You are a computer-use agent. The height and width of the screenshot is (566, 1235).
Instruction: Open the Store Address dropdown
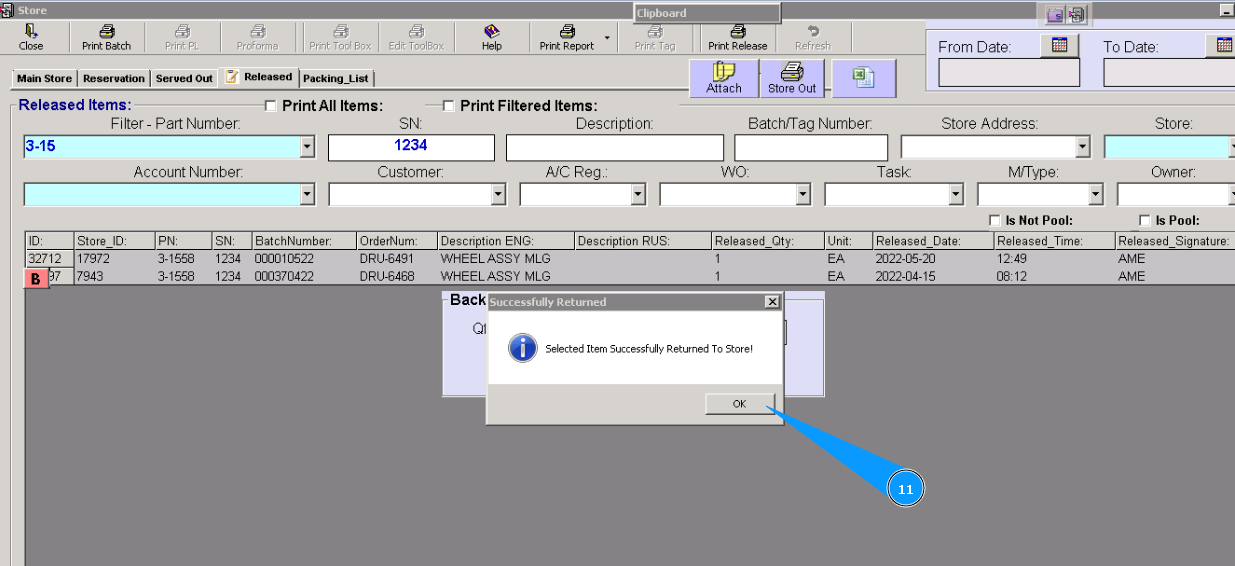click(1082, 147)
